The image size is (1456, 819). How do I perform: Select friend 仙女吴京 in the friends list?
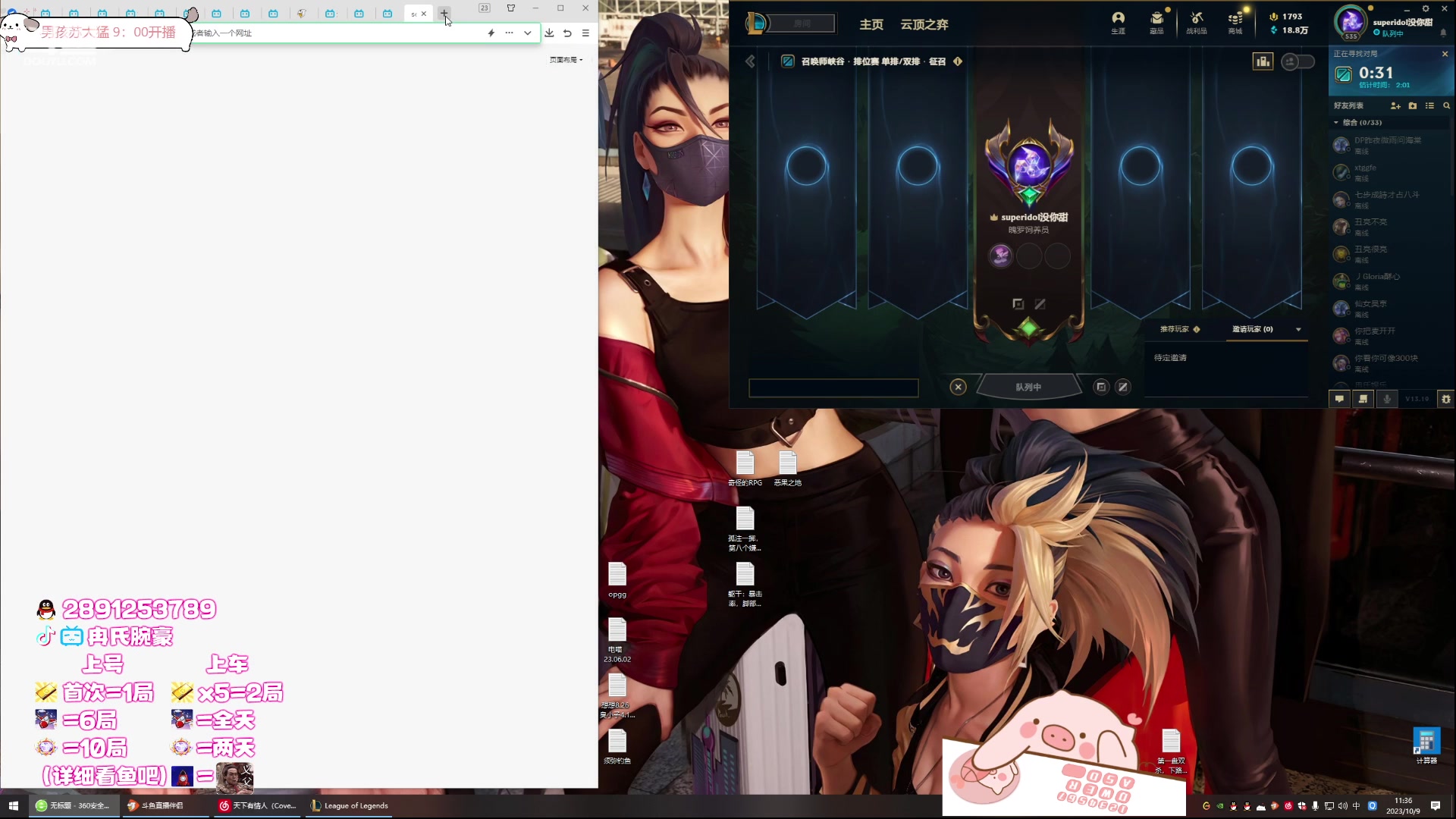pyautogui.click(x=1389, y=308)
